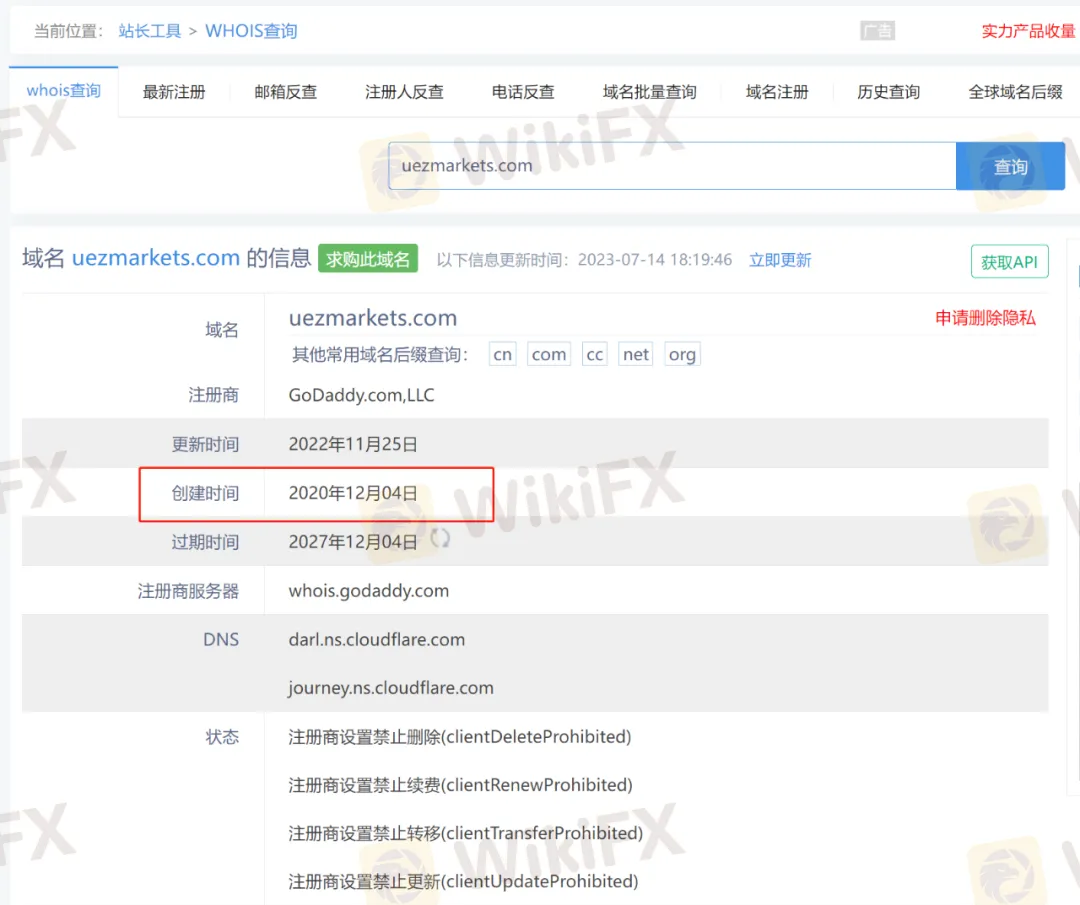The height and width of the screenshot is (905, 1080).
Task: Click the domain search input field
Action: 672,166
